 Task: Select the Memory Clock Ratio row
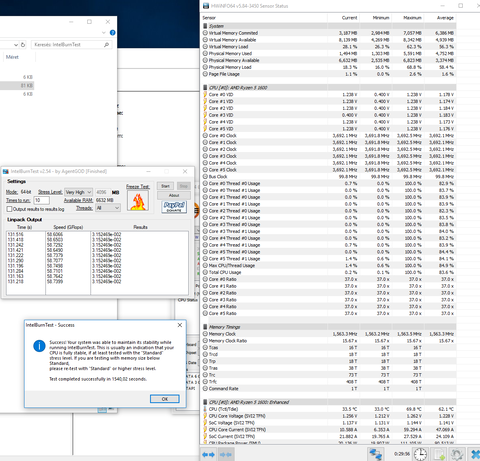click(x=328, y=341)
